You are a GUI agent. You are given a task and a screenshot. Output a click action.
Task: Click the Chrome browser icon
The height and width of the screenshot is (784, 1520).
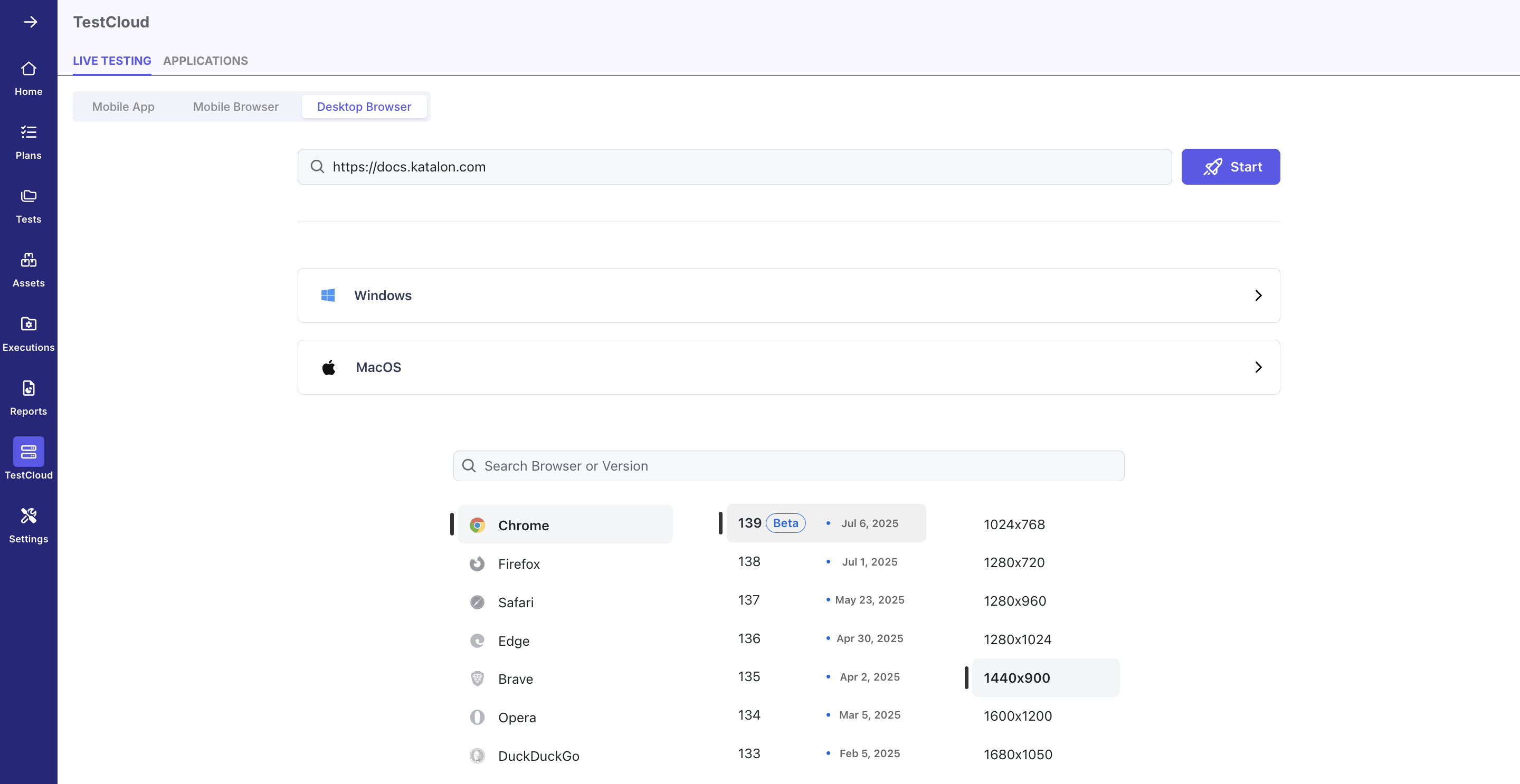[477, 525]
